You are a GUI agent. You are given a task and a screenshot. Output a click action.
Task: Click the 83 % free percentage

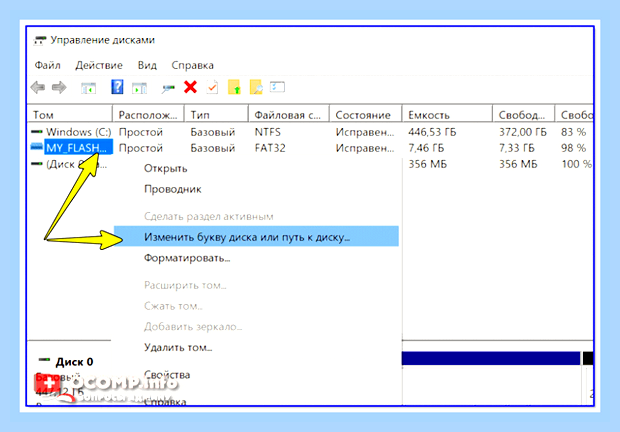pos(573,132)
